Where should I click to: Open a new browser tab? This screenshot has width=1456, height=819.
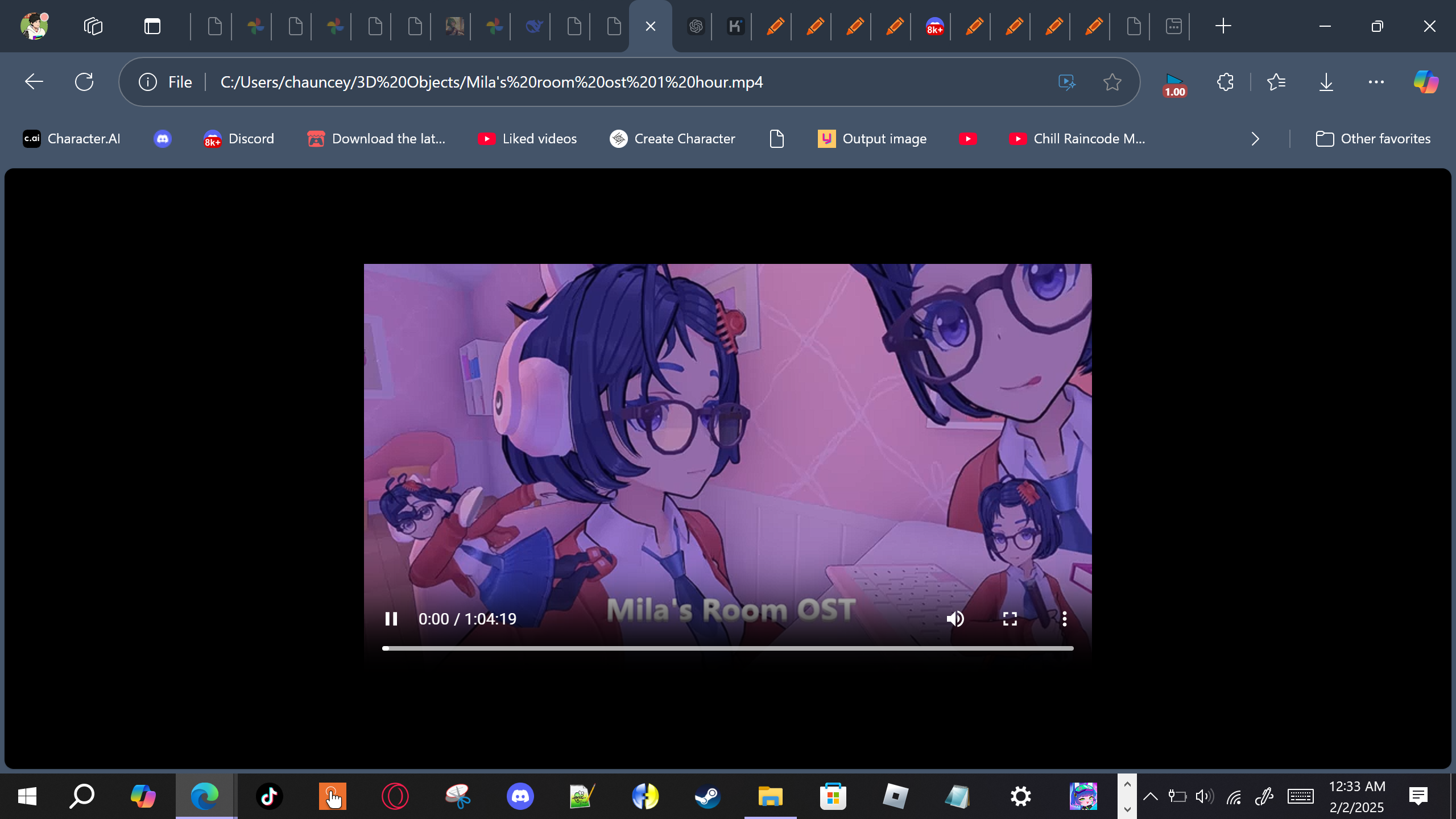pos(1223,26)
